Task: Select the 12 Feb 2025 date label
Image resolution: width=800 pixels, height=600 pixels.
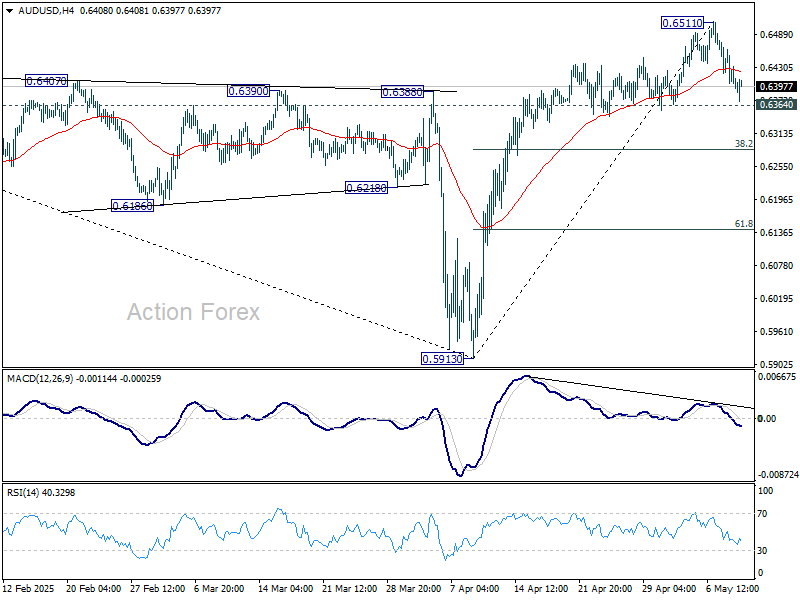Action: point(29,588)
